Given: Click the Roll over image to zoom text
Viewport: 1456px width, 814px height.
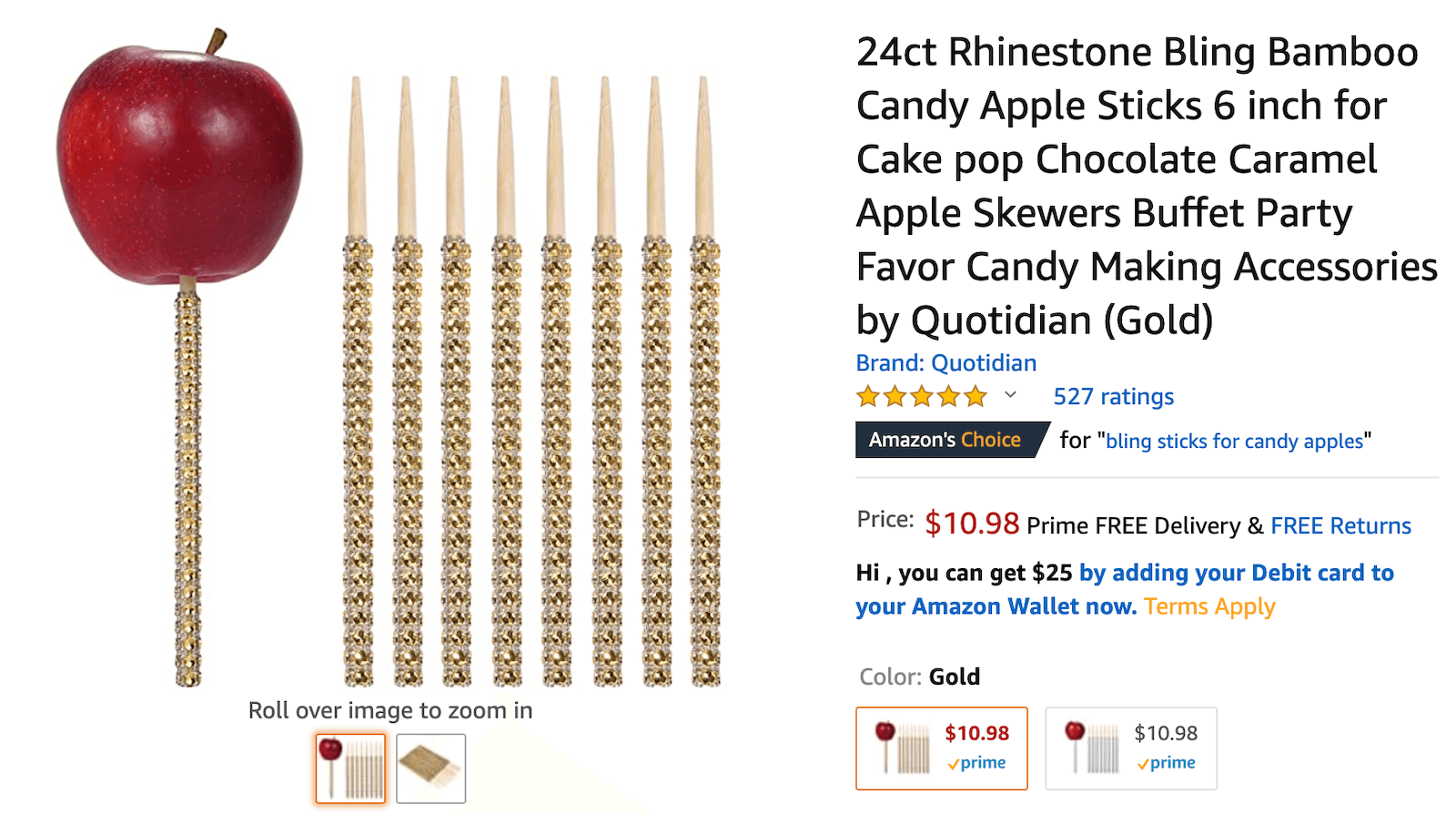Looking at the screenshot, I should pos(390,710).
